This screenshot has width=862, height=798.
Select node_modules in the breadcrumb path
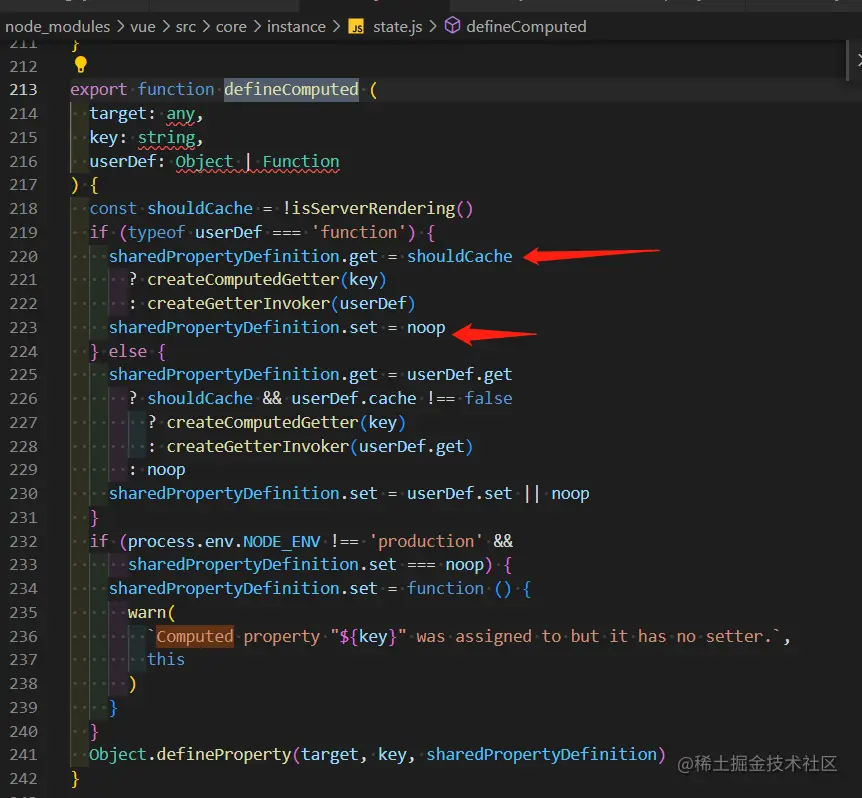click(58, 26)
